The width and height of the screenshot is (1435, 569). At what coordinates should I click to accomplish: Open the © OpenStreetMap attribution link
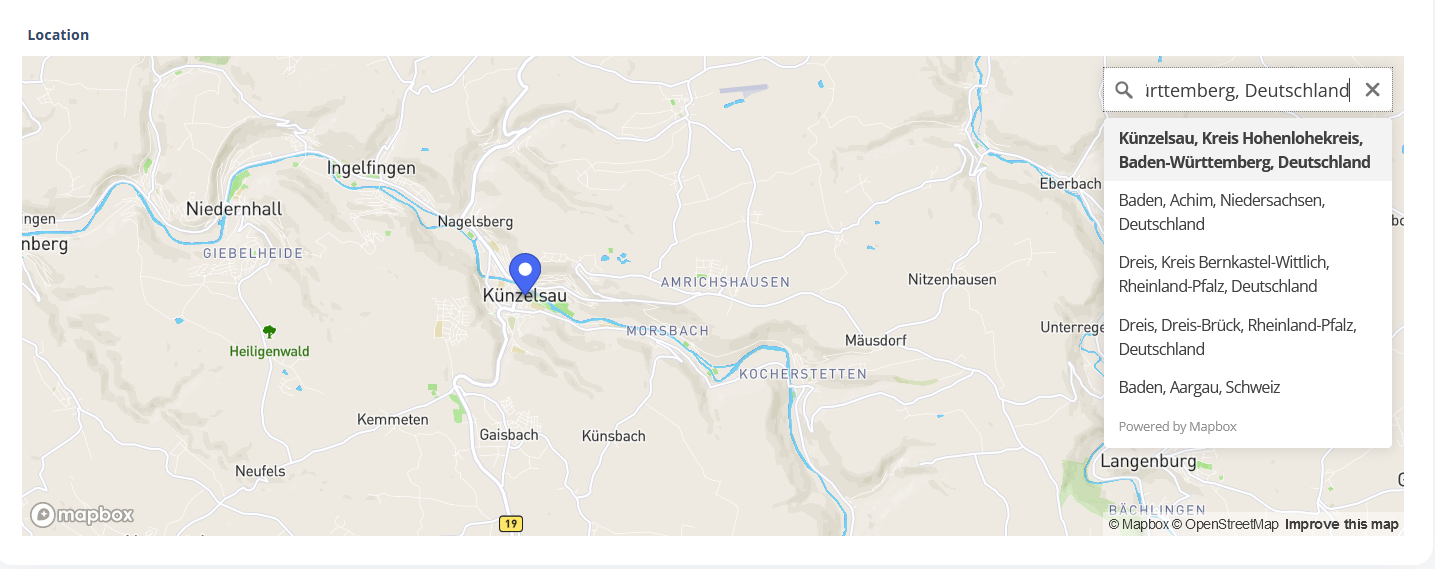pyautogui.click(x=1225, y=524)
